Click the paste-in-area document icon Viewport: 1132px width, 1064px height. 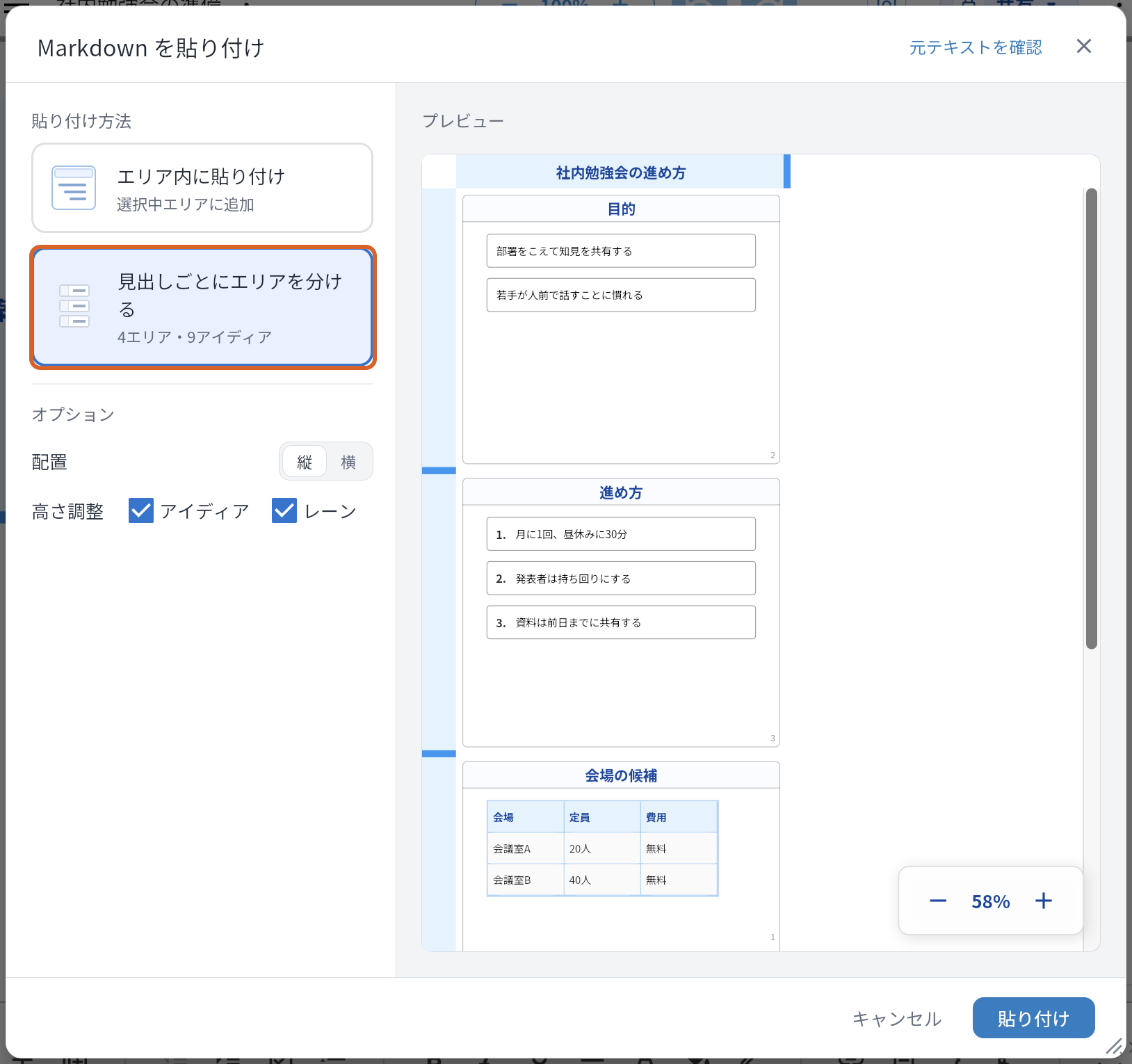74,188
